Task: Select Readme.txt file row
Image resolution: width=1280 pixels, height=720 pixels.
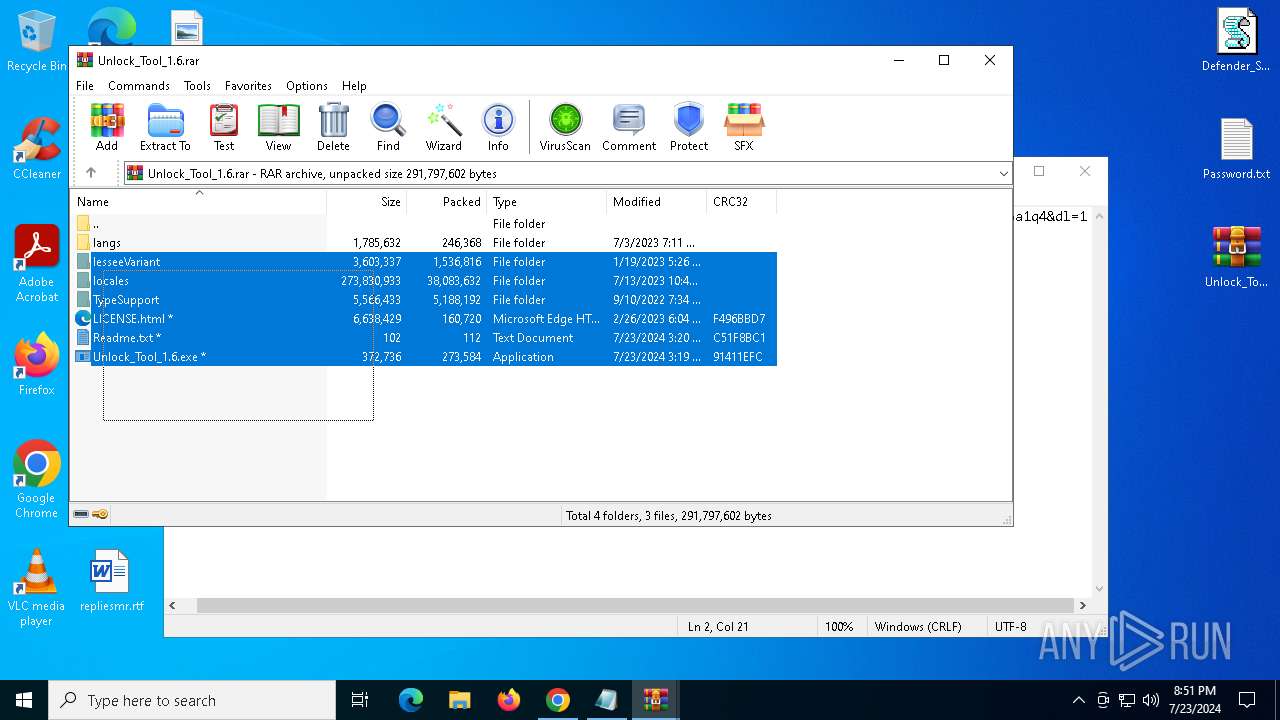Action: pos(424,337)
